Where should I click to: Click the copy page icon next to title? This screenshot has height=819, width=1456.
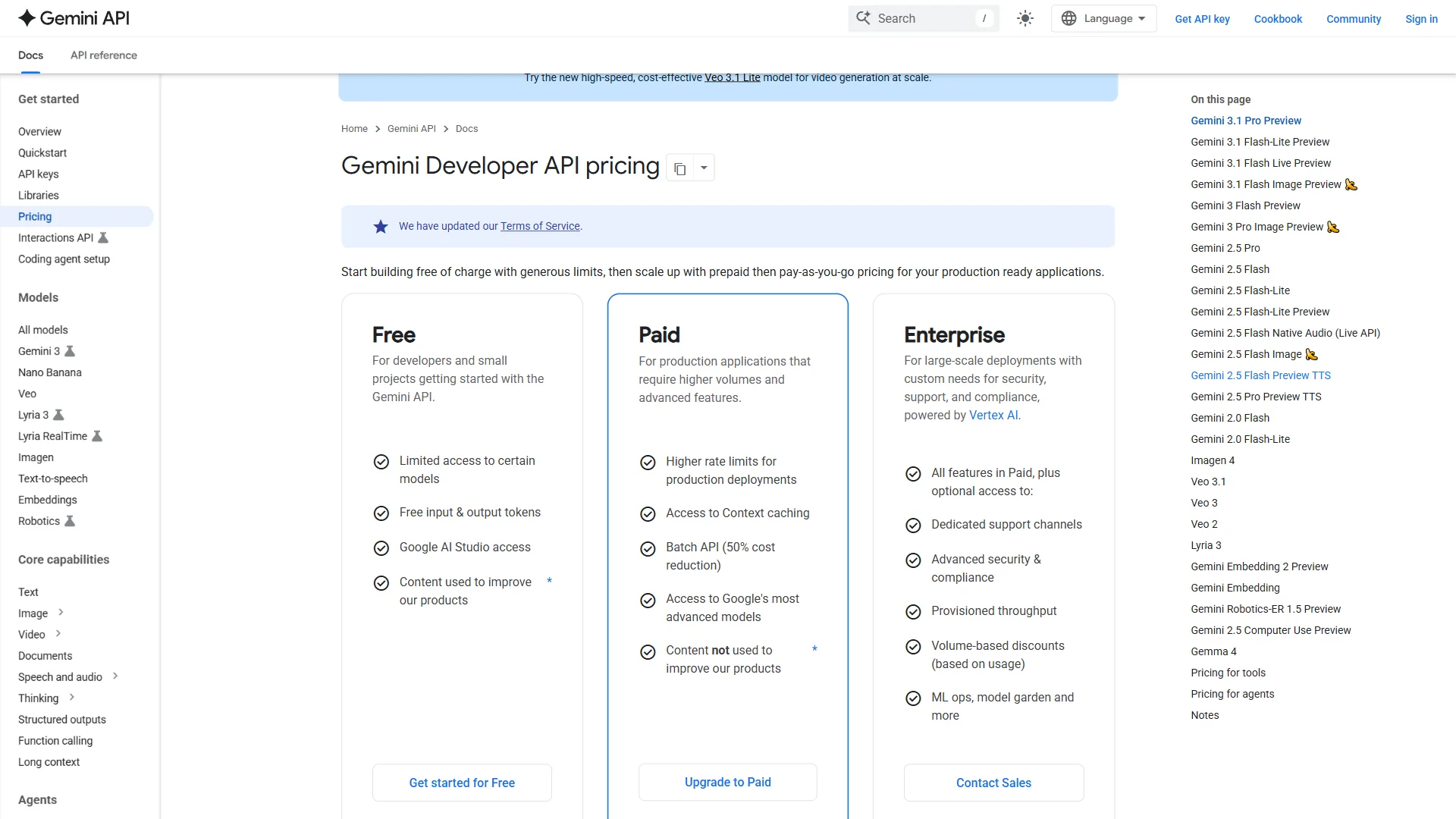(x=680, y=168)
